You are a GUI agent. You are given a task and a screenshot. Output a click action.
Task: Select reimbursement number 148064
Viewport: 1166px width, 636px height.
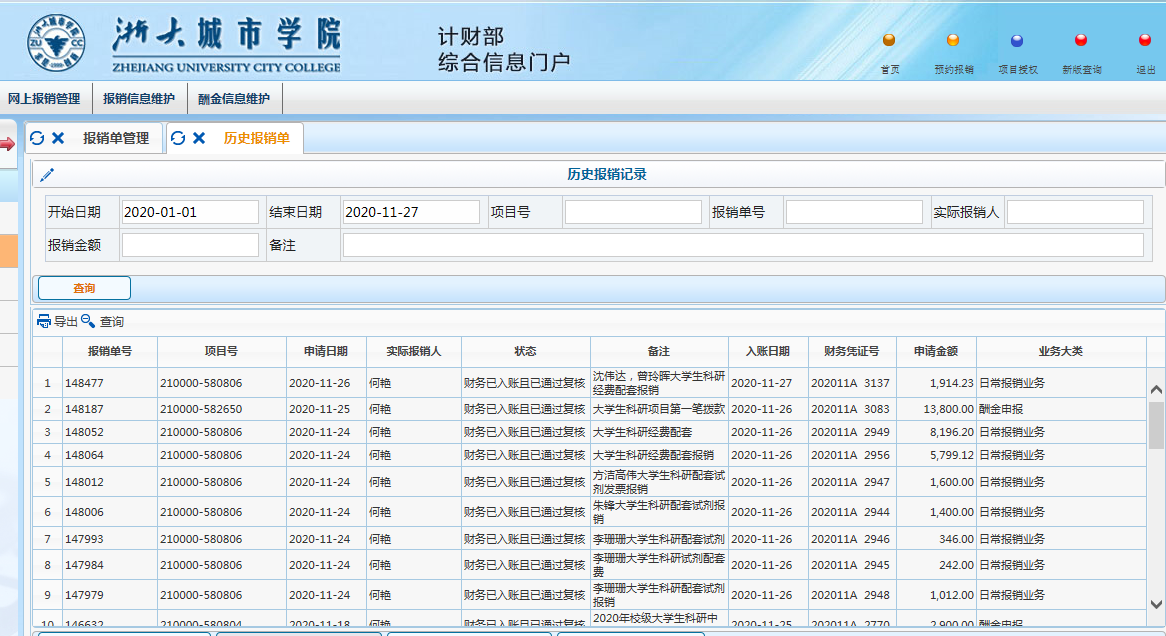click(84, 455)
